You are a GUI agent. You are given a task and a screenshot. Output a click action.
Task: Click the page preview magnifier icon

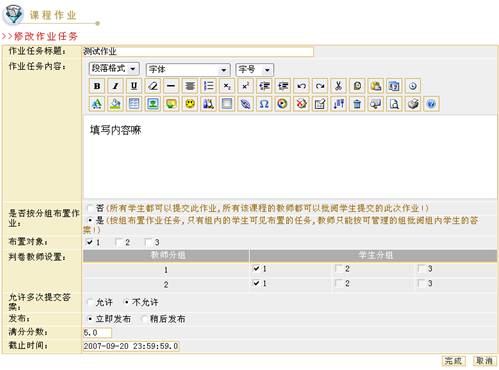click(x=394, y=104)
